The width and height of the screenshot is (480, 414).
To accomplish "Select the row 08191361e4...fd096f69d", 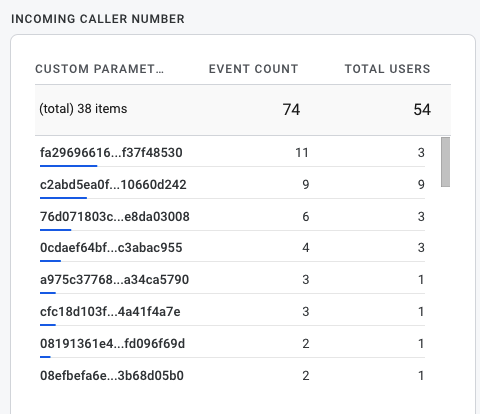I will tap(232, 343).
